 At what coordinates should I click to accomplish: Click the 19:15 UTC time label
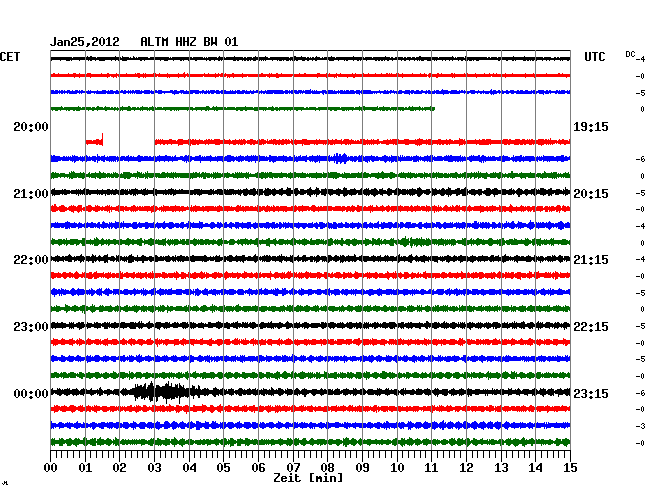click(591, 127)
